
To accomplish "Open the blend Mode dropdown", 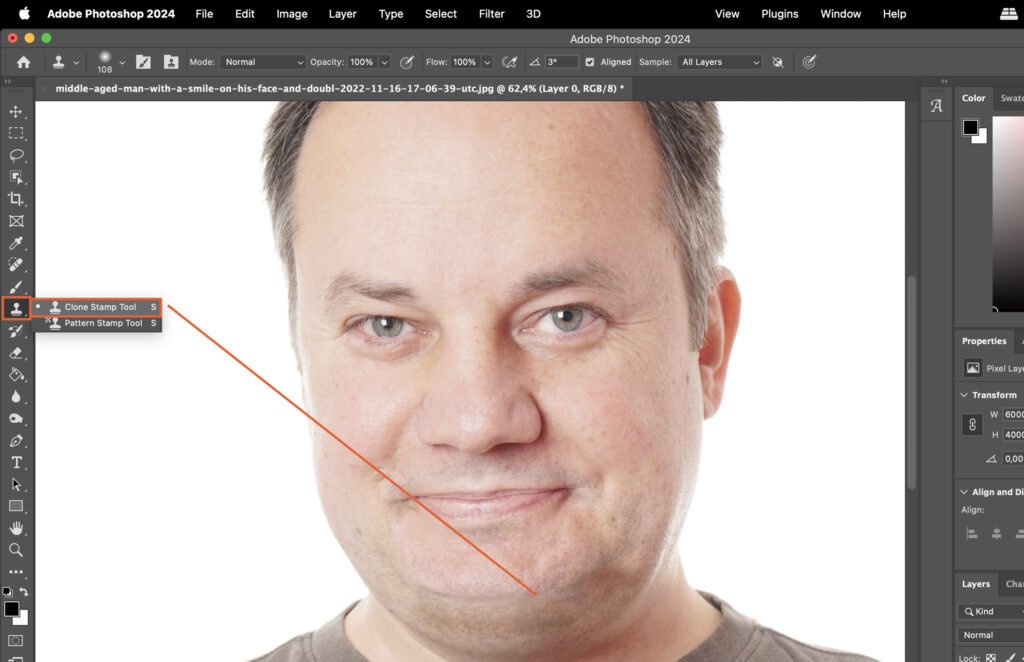I will pos(263,62).
